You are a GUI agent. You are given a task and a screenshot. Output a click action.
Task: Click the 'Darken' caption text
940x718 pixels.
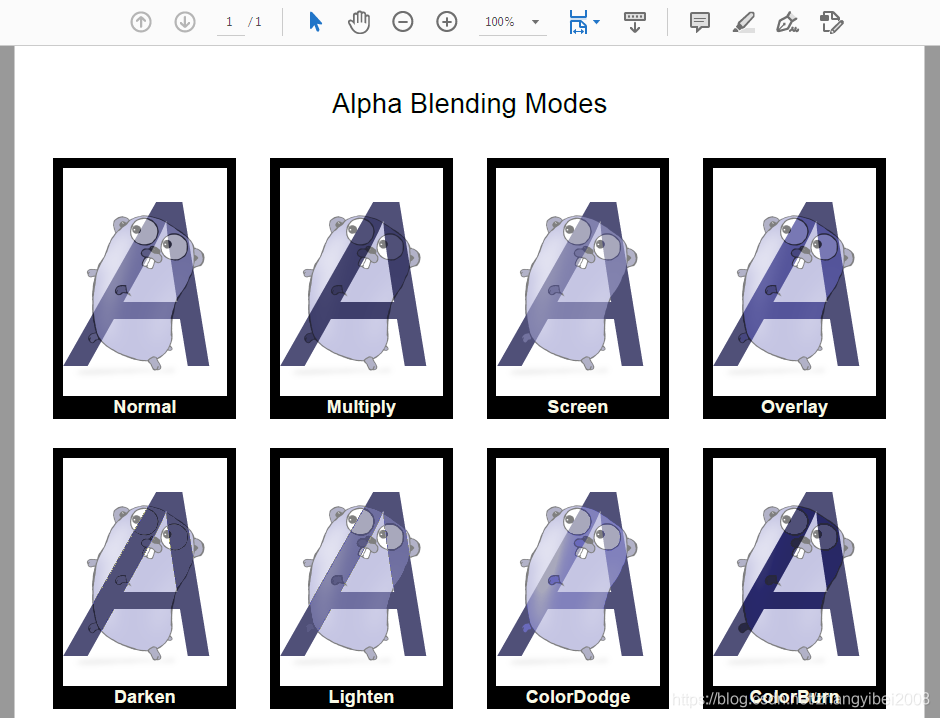144,697
